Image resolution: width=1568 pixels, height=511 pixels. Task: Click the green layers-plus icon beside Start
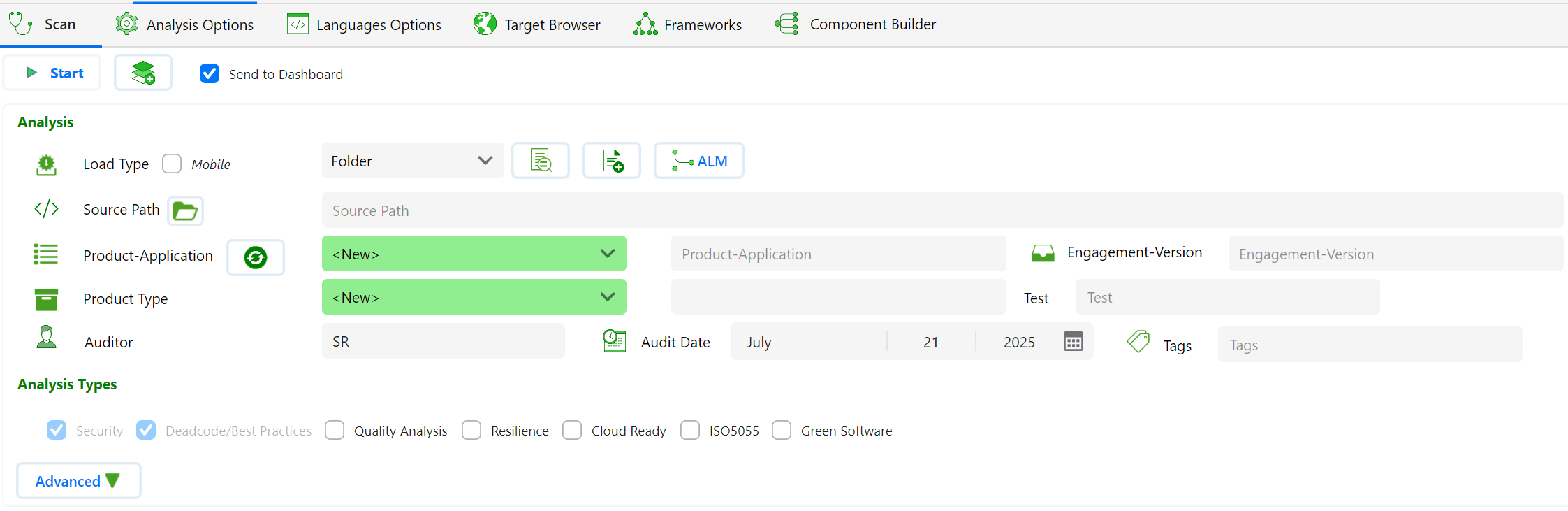click(143, 73)
